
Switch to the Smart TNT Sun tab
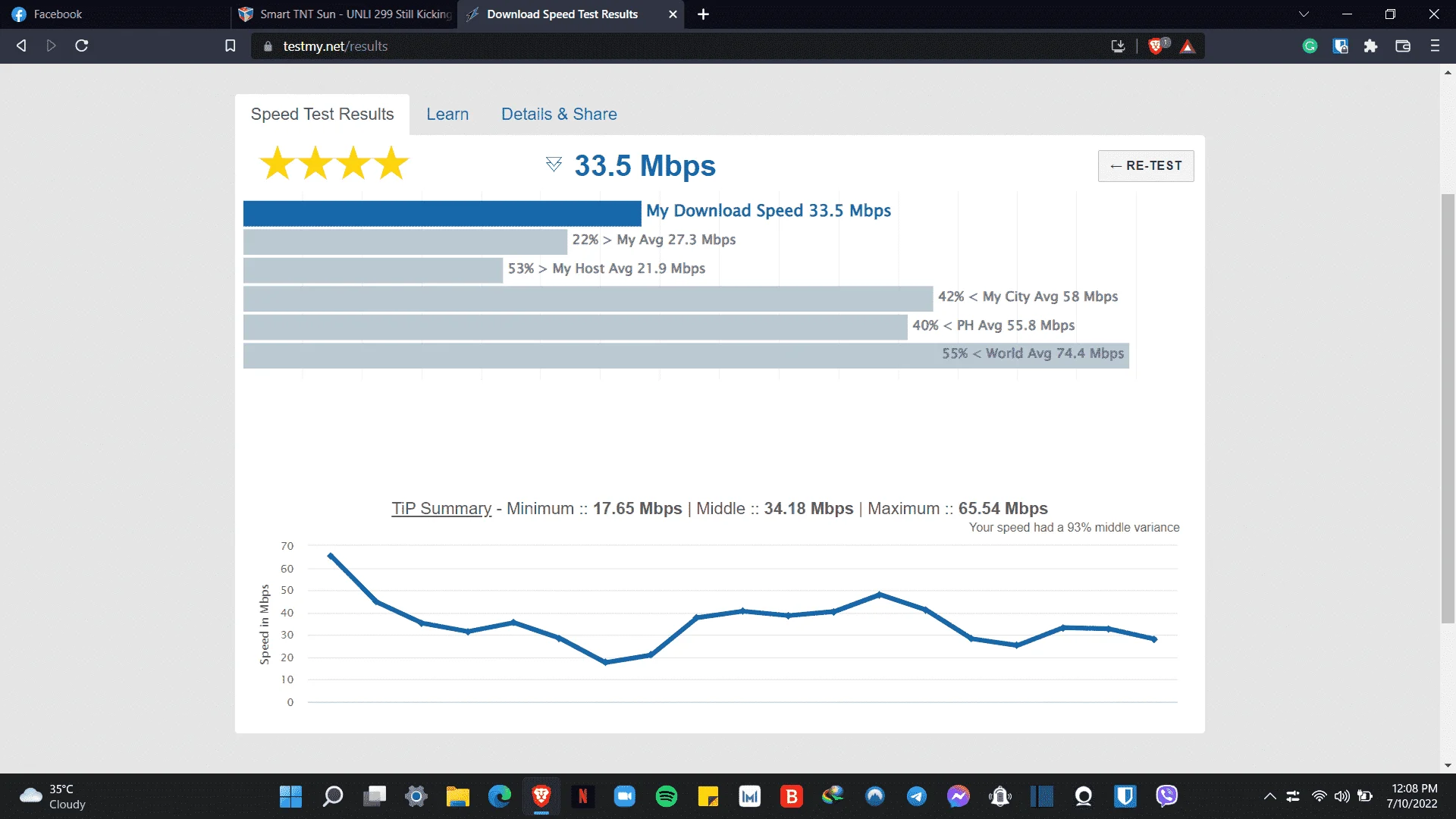[x=344, y=14]
